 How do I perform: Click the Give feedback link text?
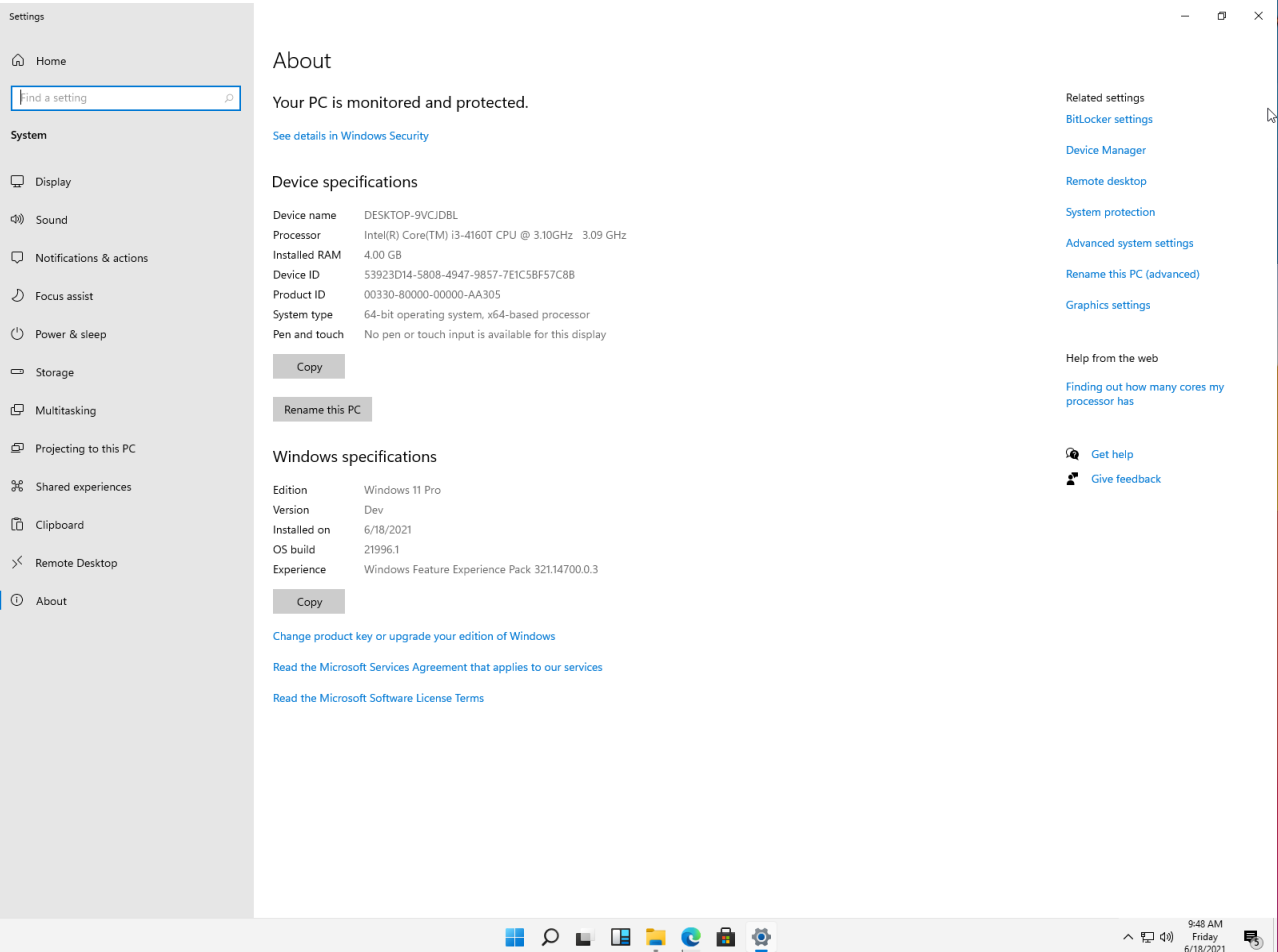point(1126,479)
